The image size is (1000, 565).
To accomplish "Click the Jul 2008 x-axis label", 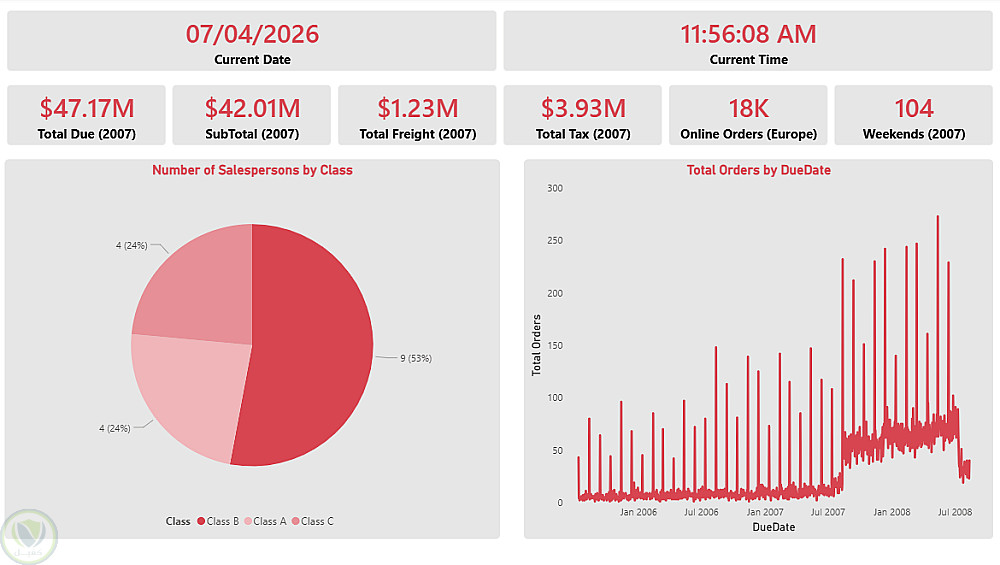I will click(x=955, y=512).
